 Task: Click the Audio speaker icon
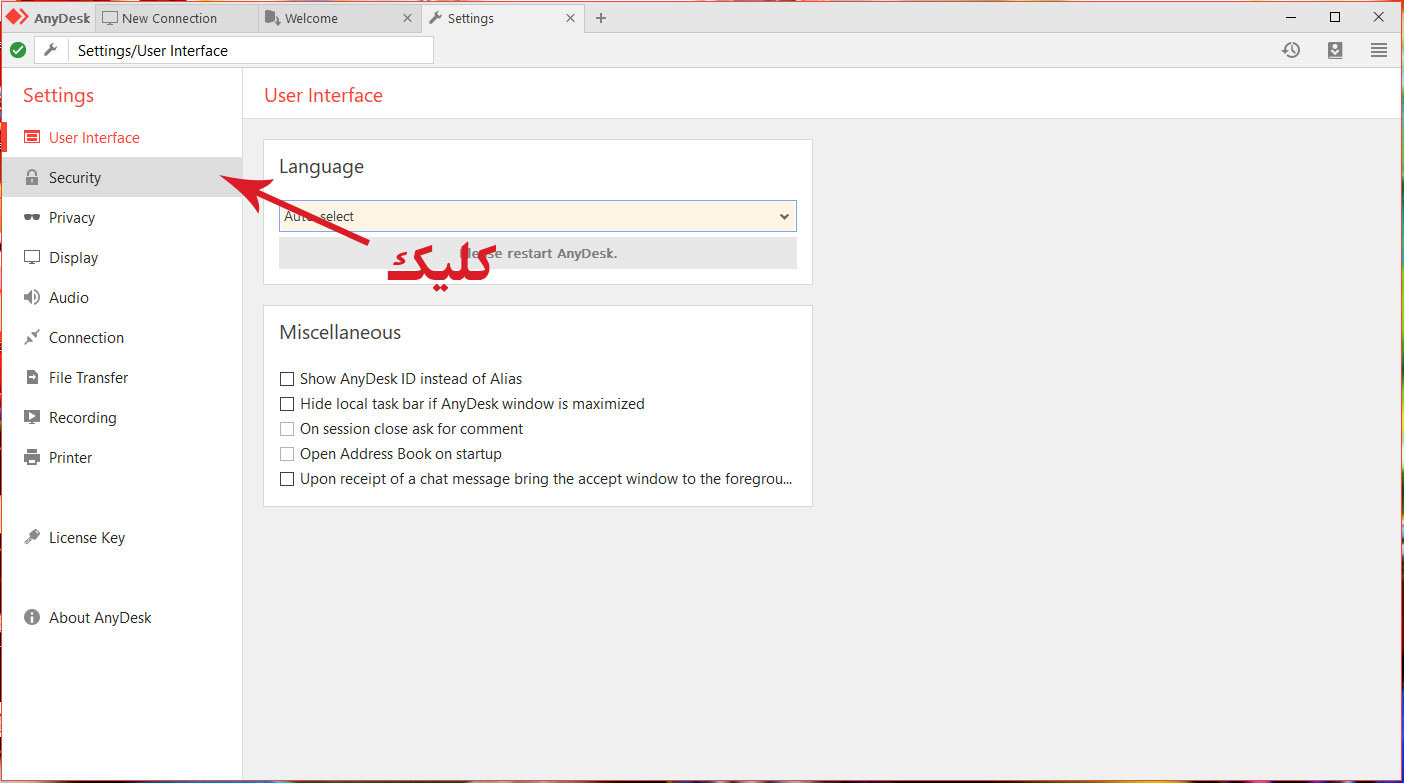[x=32, y=298]
